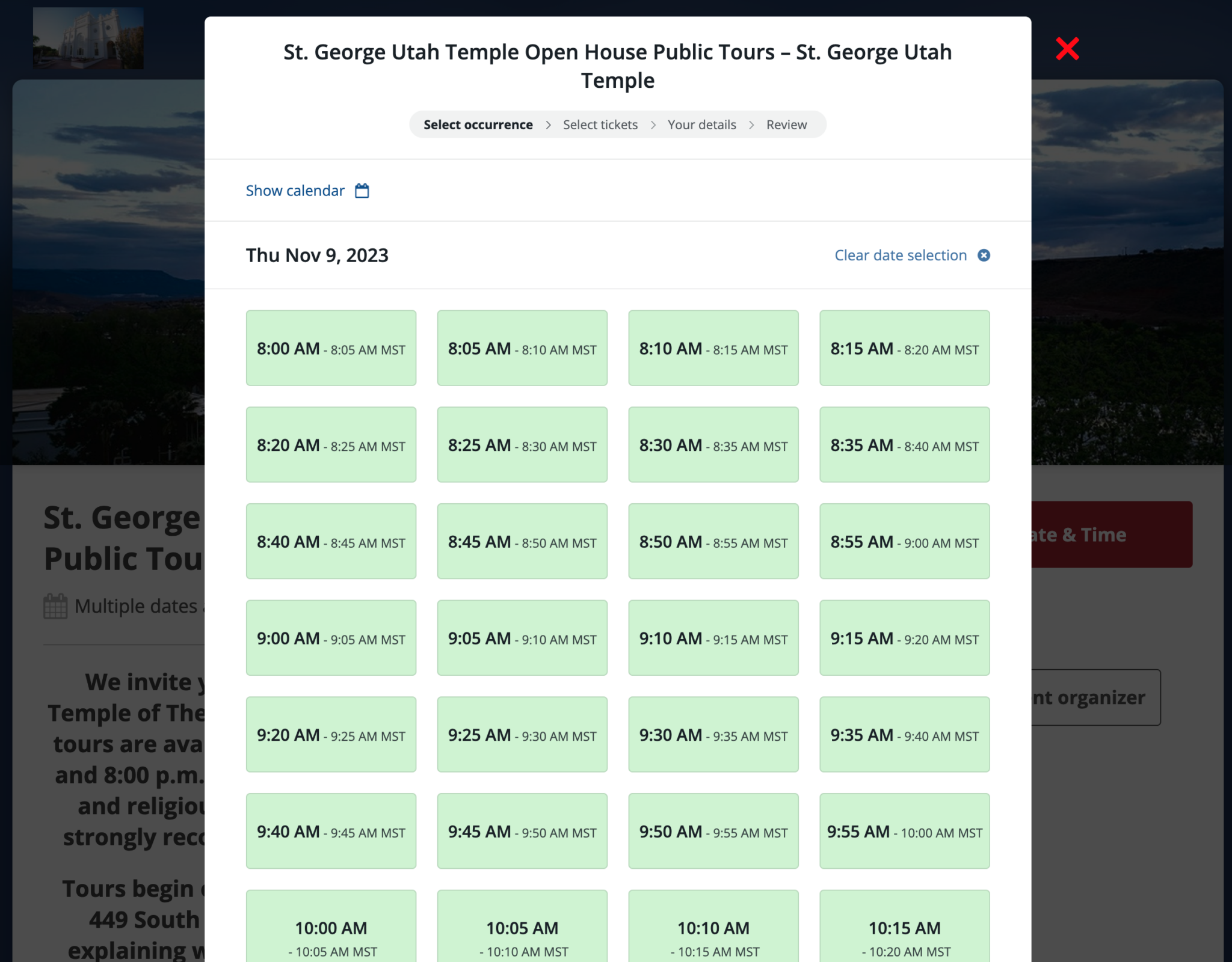Book the 8:40 AM occurrence
Image resolution: width=1232 pixels, height=962 pixels.
[x=331, y=541]
